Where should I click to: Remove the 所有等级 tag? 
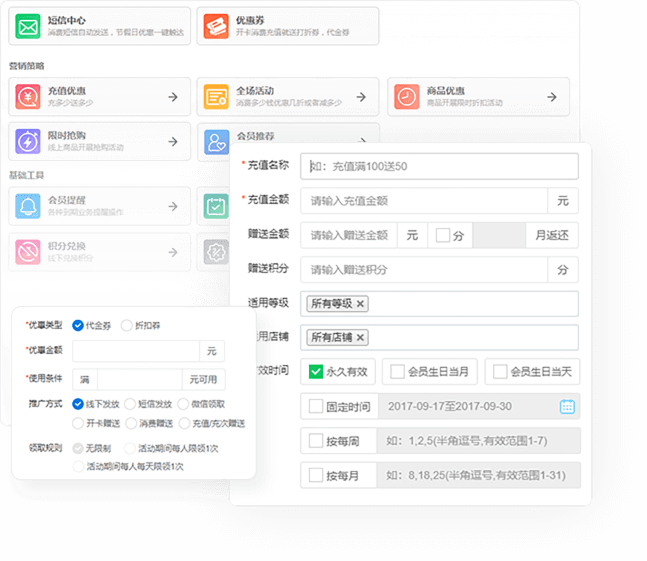coord(360,304)
